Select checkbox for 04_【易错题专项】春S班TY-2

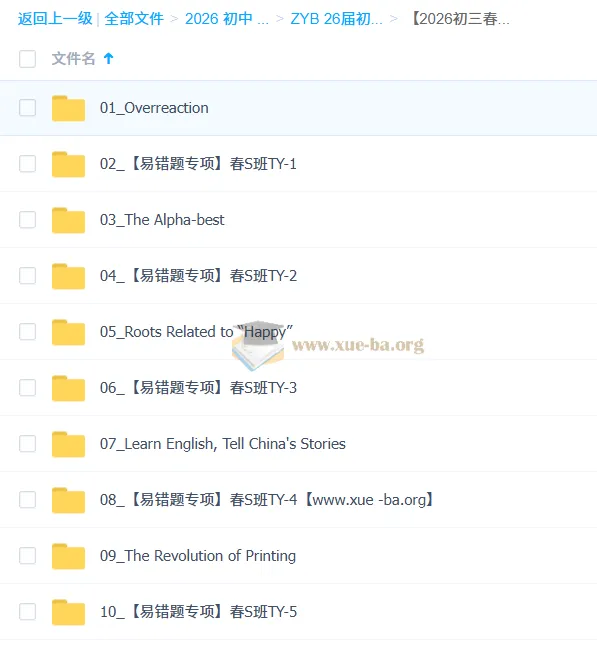27,276
